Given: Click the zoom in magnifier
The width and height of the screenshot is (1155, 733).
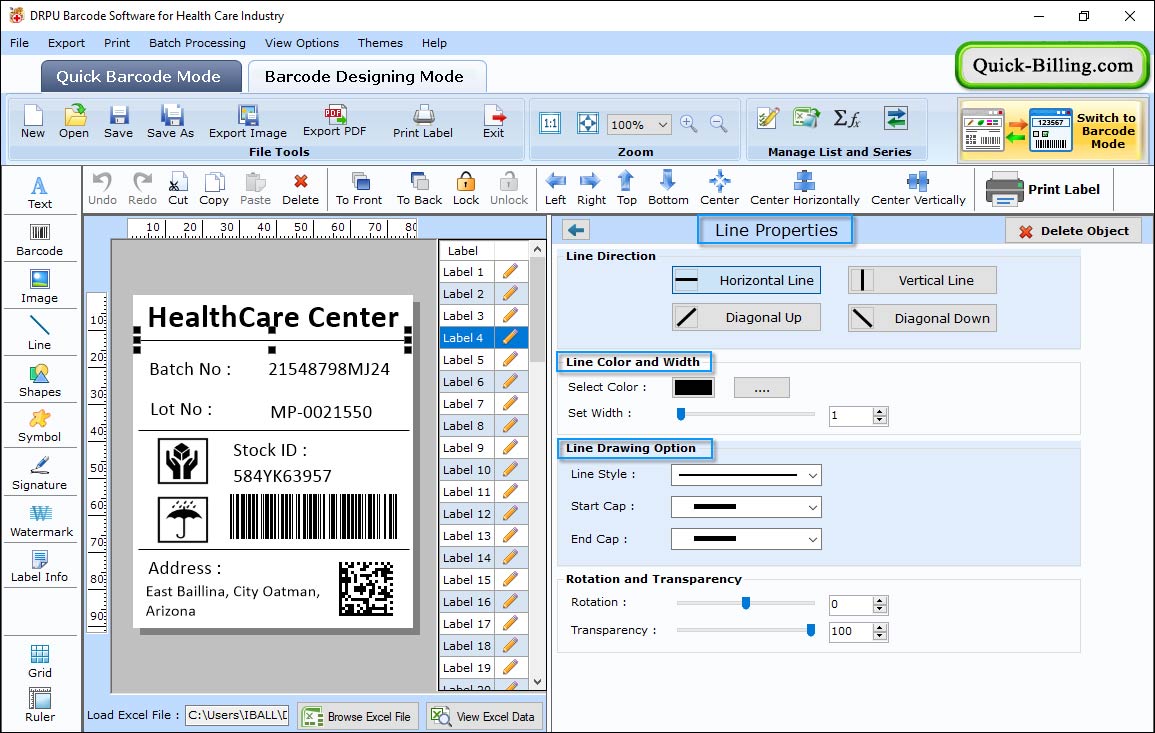Looking at the screenshot, I should point(689,123).
